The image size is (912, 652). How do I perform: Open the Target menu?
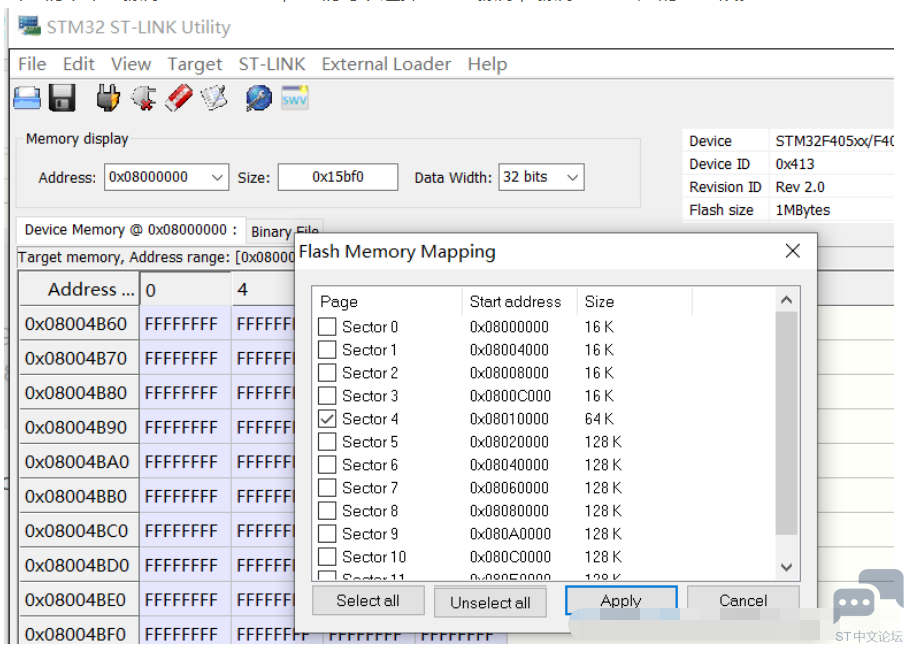tap(195, 64)
